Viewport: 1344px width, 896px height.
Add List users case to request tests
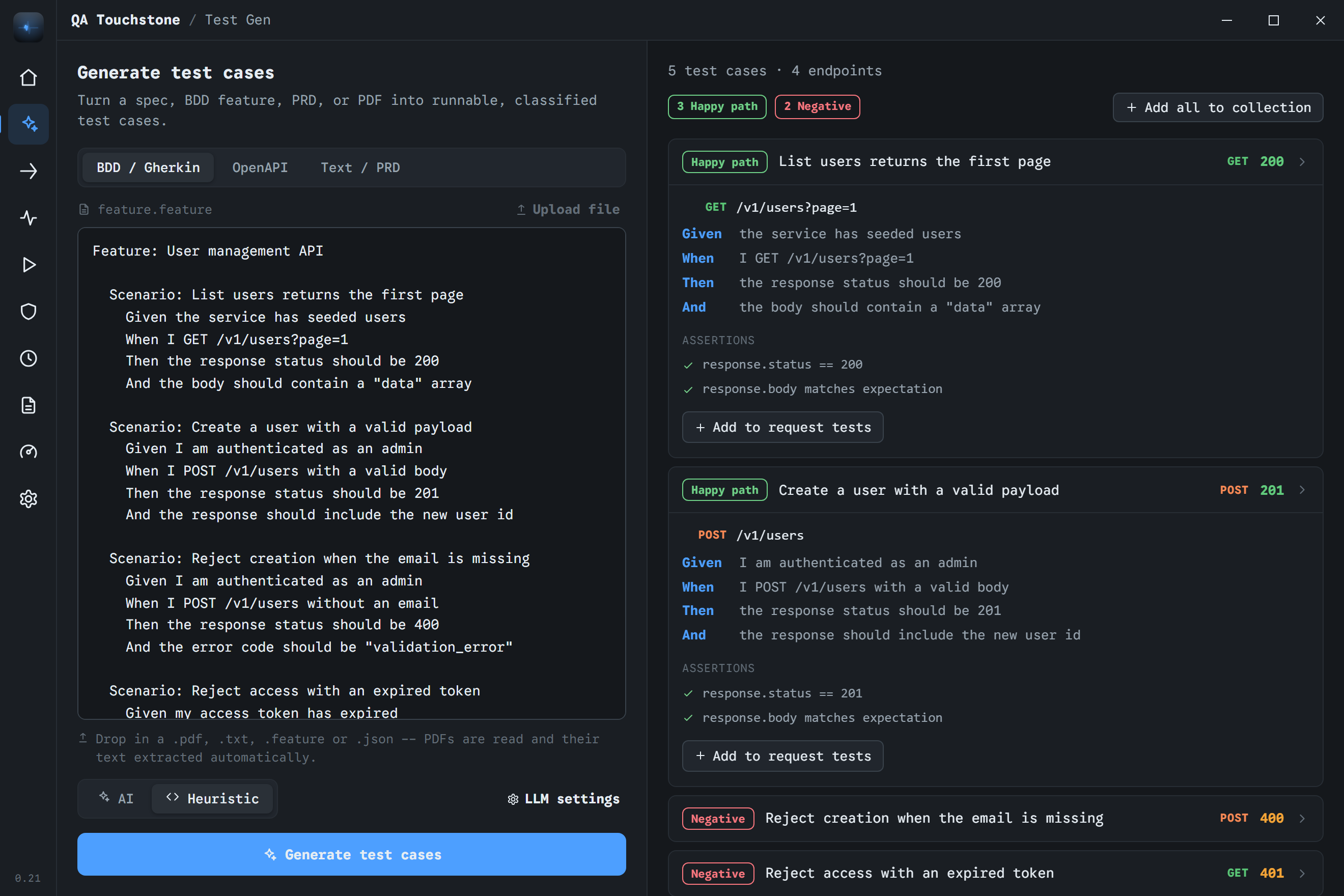(x=782, y=428)
